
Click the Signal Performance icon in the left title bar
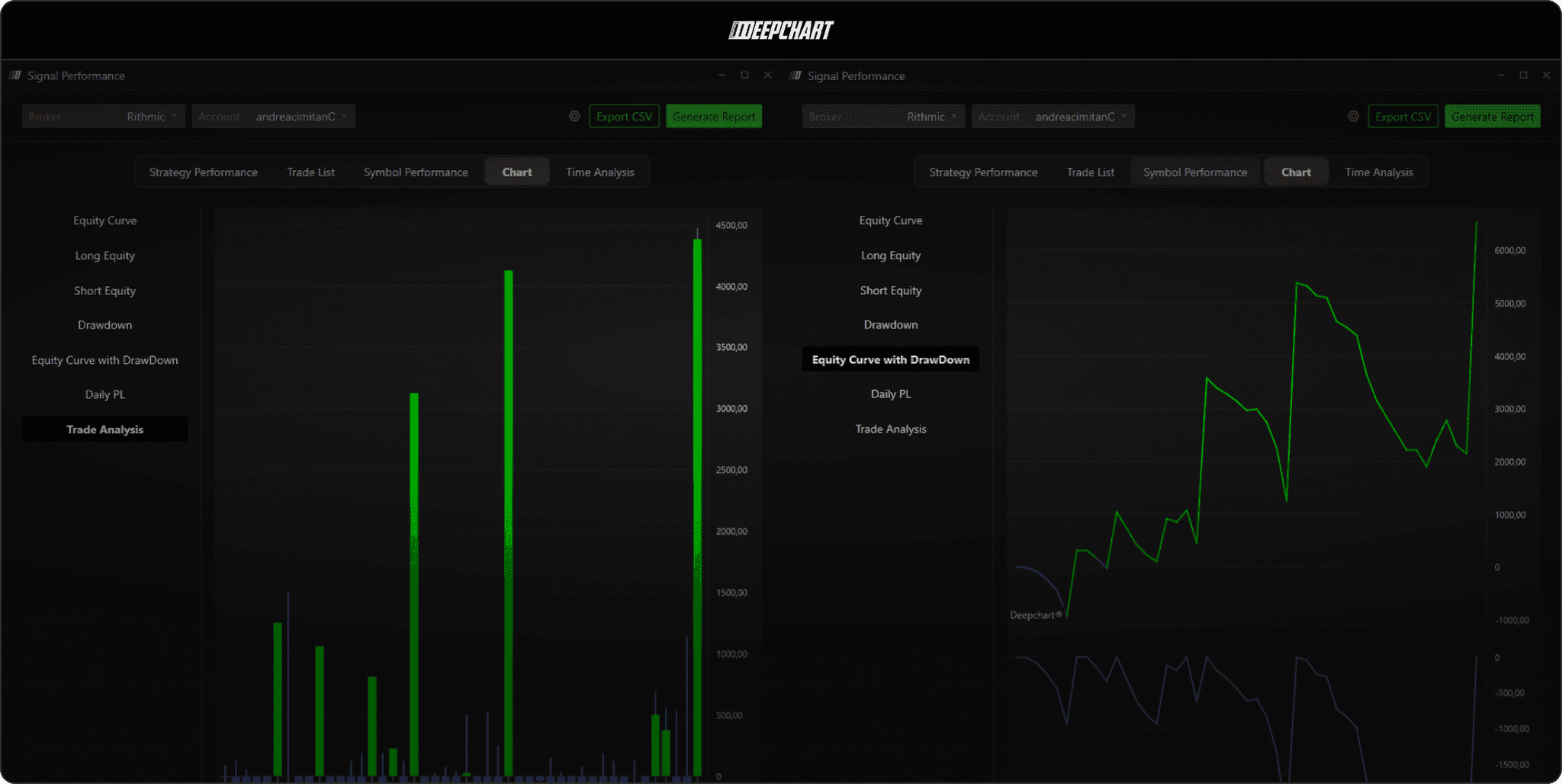15,76
